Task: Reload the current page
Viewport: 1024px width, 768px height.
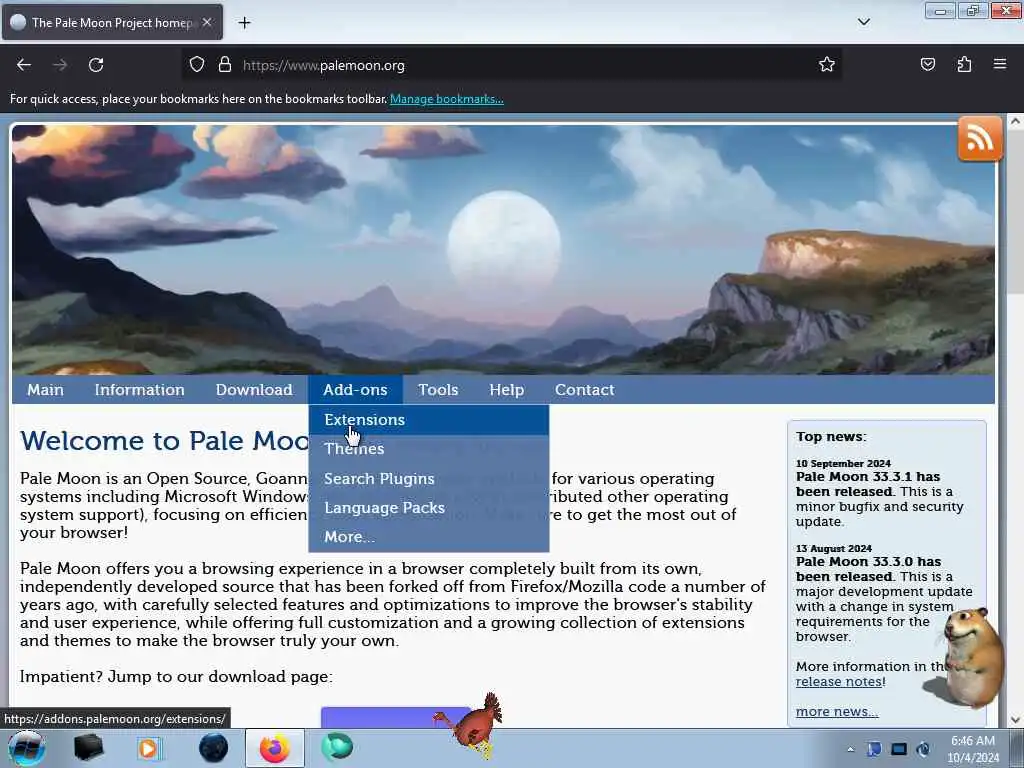Action: (96, 65)
